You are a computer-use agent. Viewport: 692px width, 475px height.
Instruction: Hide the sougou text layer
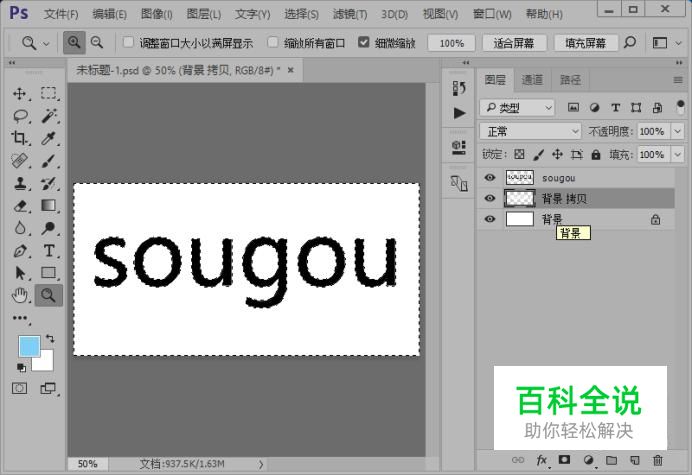(490, 177)
